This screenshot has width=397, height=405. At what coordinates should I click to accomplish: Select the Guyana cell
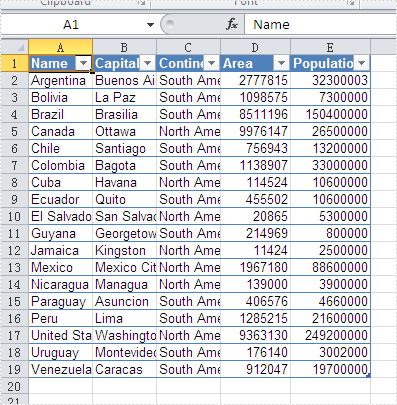60,233
